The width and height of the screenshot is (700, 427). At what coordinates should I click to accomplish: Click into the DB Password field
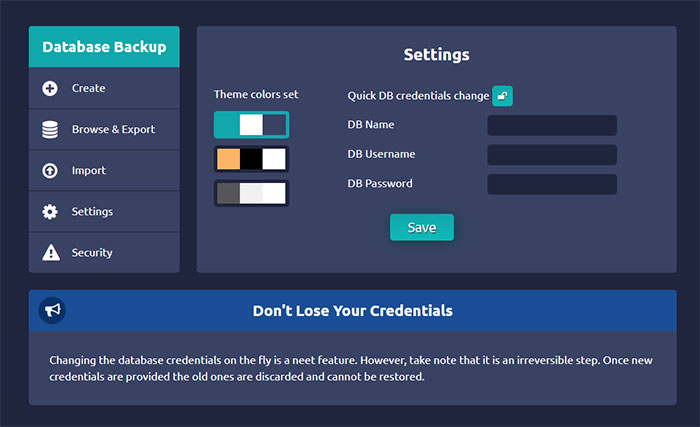tap(551, 184)
